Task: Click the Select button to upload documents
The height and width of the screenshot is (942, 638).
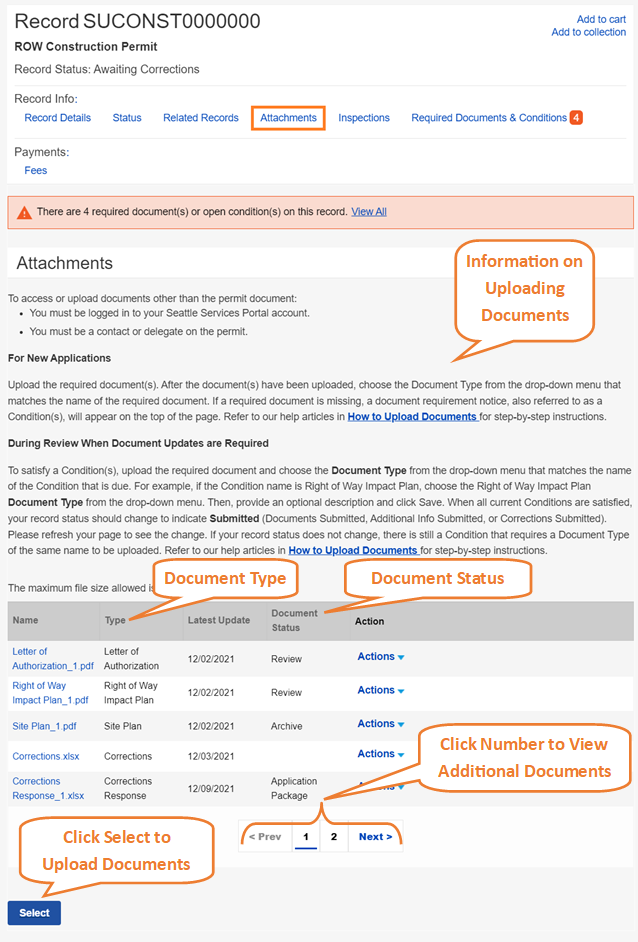Action: 34,913
